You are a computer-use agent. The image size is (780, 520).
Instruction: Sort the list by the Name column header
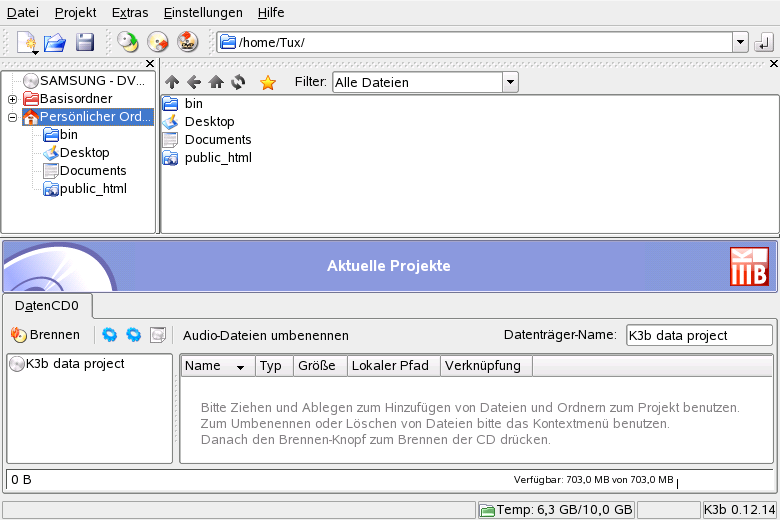pyautogui.click(x=217, y=366)
